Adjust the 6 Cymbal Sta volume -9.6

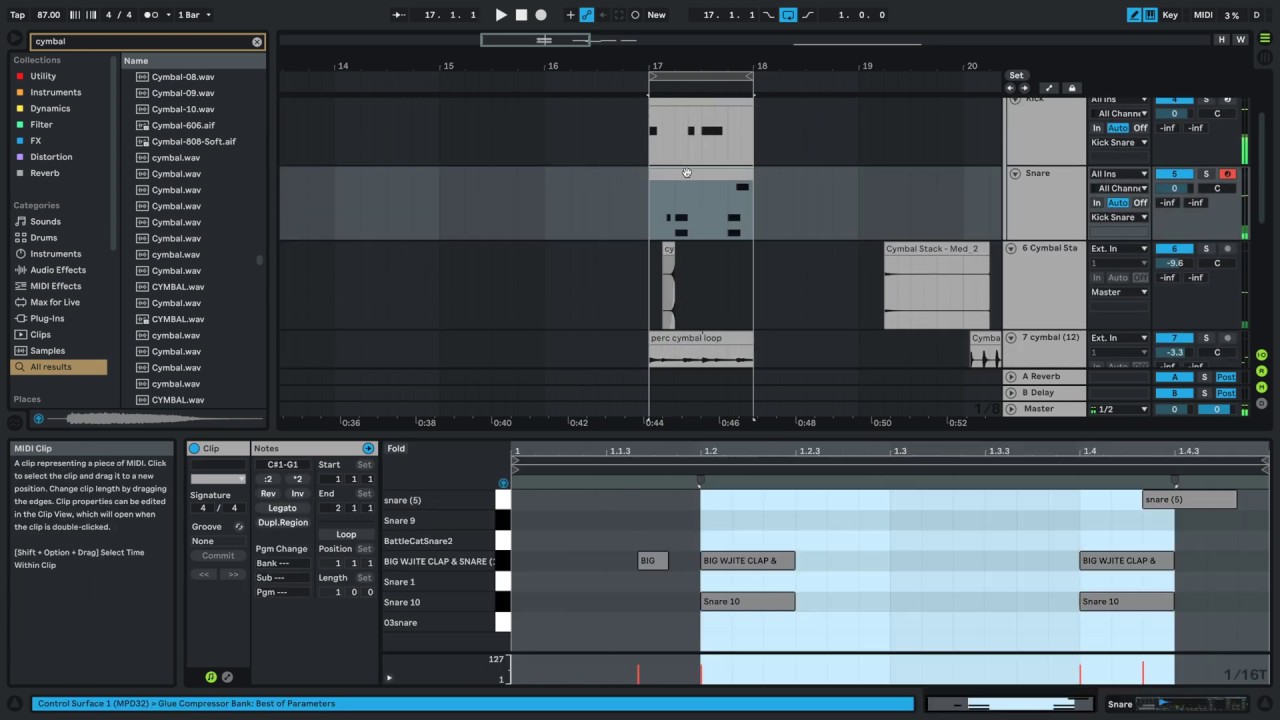[x=1174, y=264]
